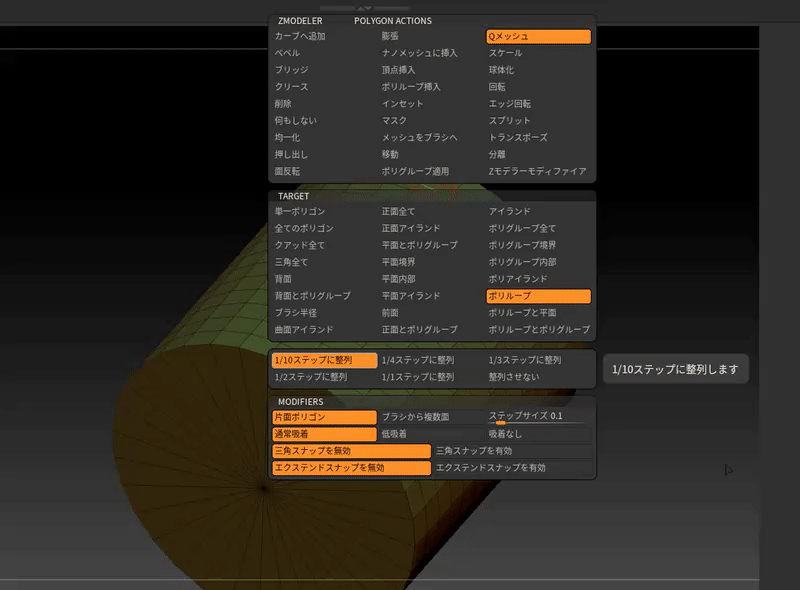
Task: Choose the インセット action
Action: coord(403,104)
